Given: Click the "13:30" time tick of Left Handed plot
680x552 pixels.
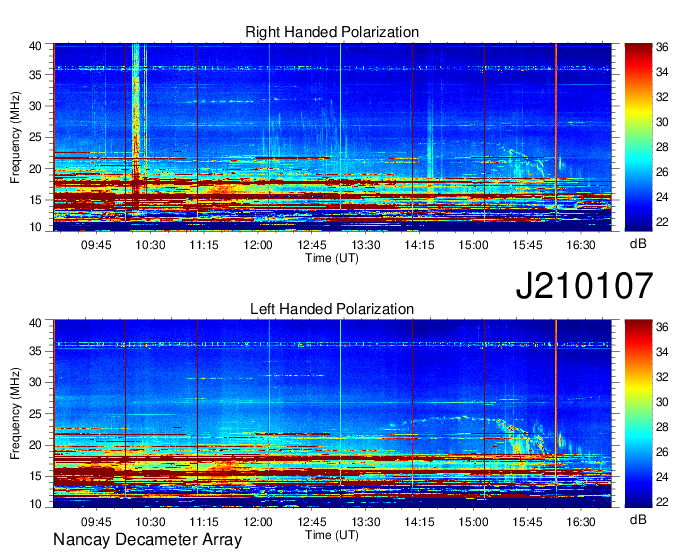Looking at the screenshot, I should click(x=366, y=522).
